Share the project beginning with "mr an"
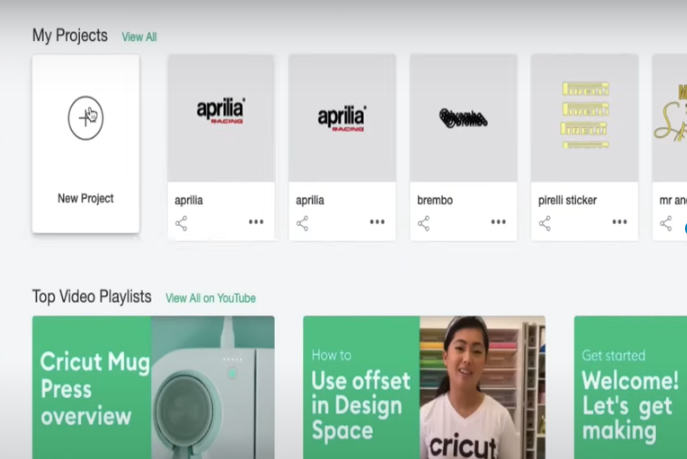The image size is (687, 459). (x=666, y=223)
